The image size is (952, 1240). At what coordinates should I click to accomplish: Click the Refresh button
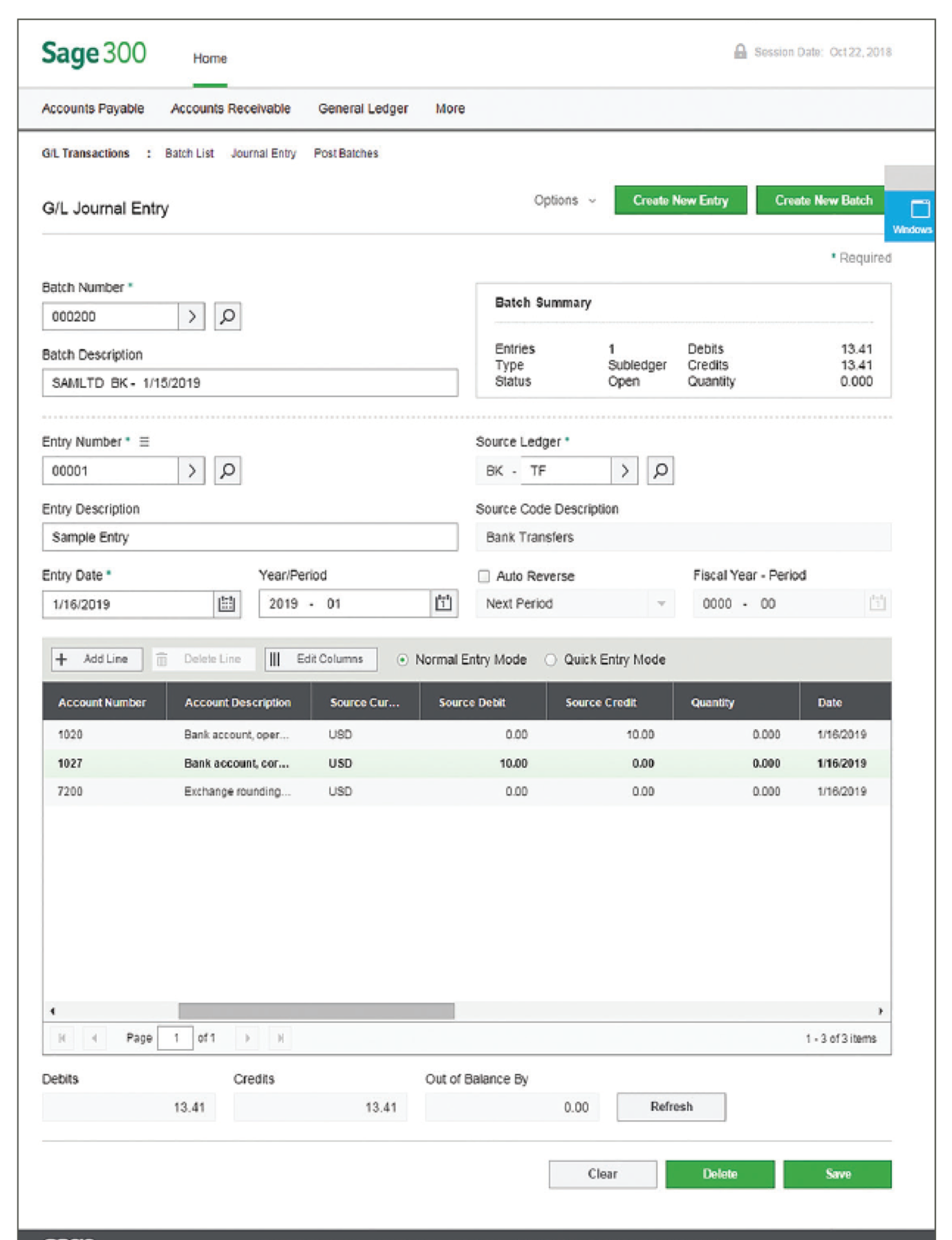[671, 1107]
